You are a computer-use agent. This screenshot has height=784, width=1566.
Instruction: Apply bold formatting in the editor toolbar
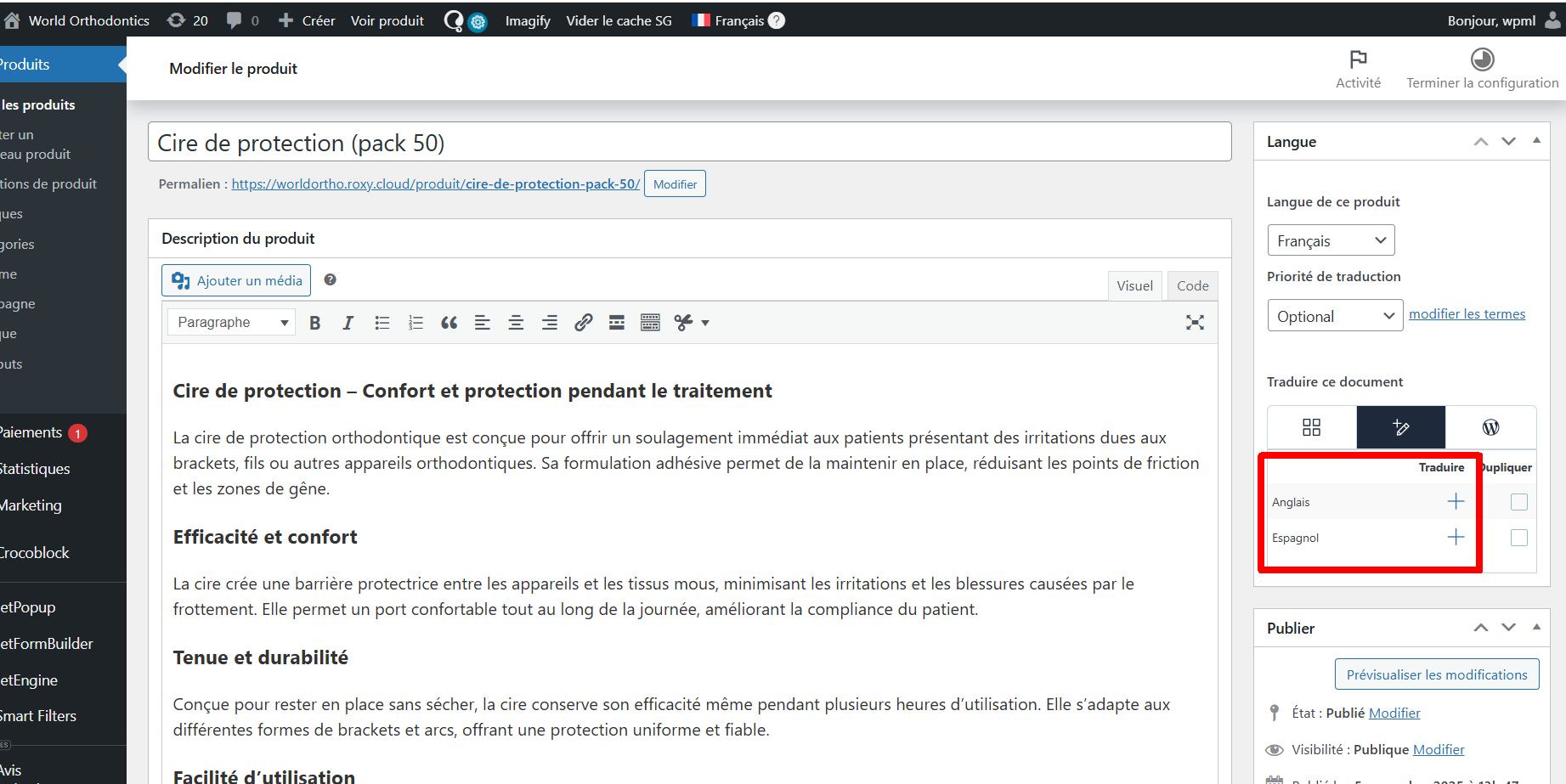(x=314, y=323)
